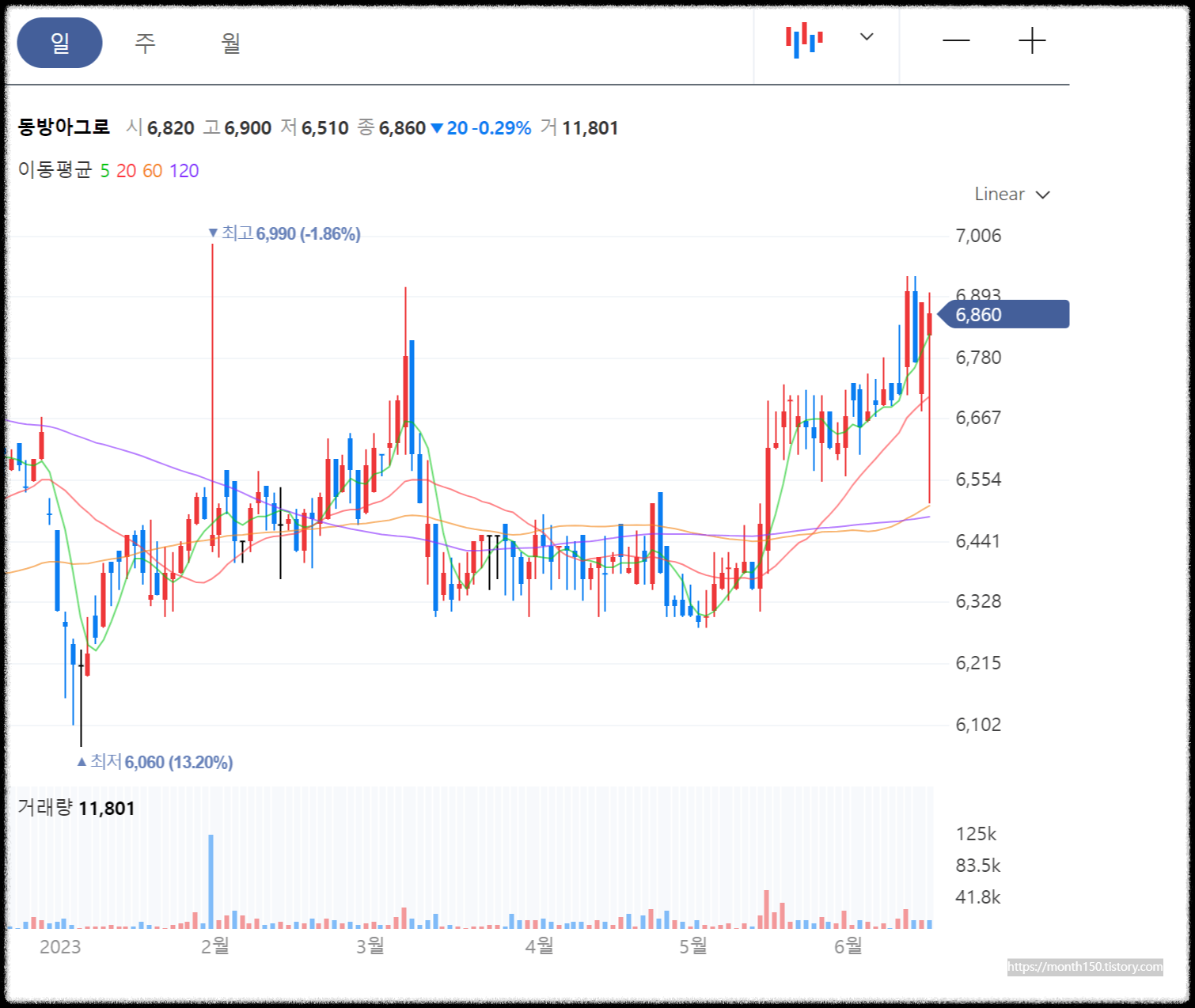Viewport: 1195px width, 1008px height.
Task: Click the 83.5k volume axis label
Action: [x=978, y=866]
